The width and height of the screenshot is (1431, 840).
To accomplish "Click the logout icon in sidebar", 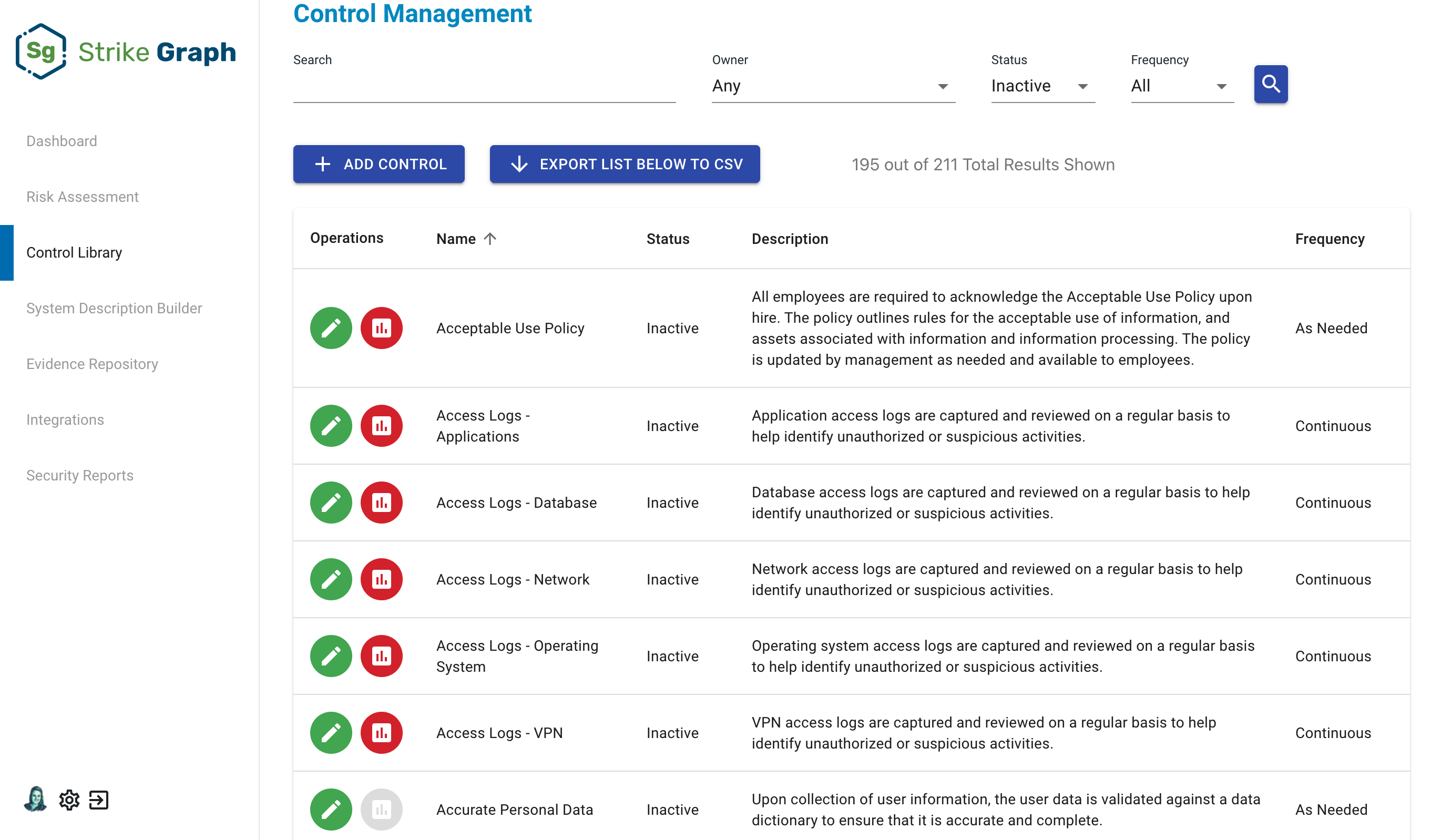I will [99, 800].
